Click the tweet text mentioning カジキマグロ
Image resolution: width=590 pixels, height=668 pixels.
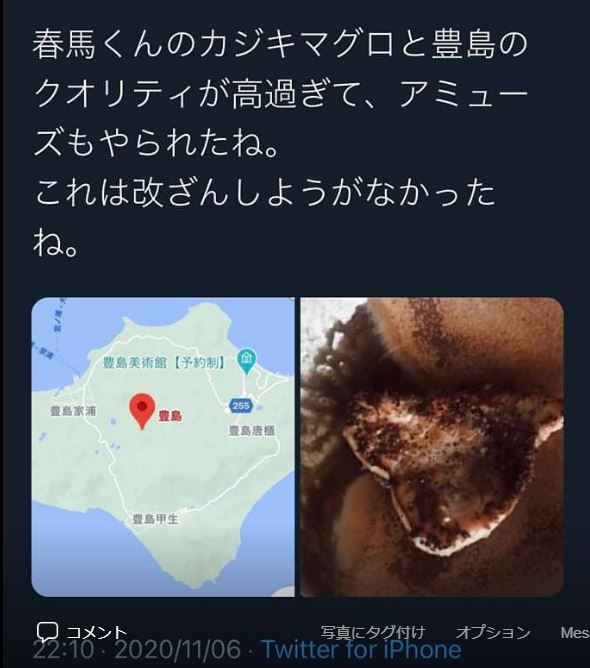tap(280, 94)
